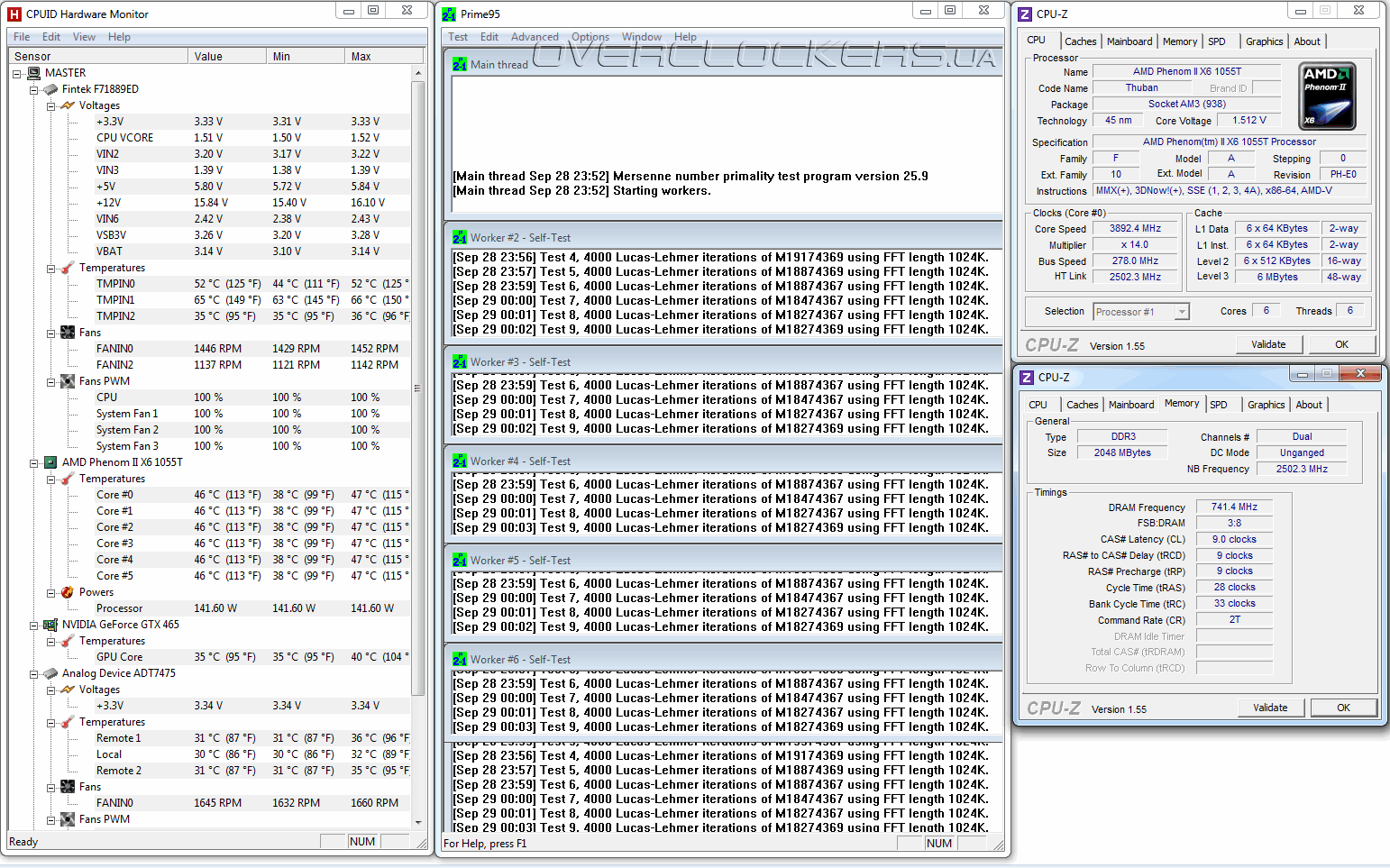Image resolution: width=1390 pixels, height=868 pixels.
Task: Collapse the MASTER node in the sensor tree
Action: click(x=17, y=73)
